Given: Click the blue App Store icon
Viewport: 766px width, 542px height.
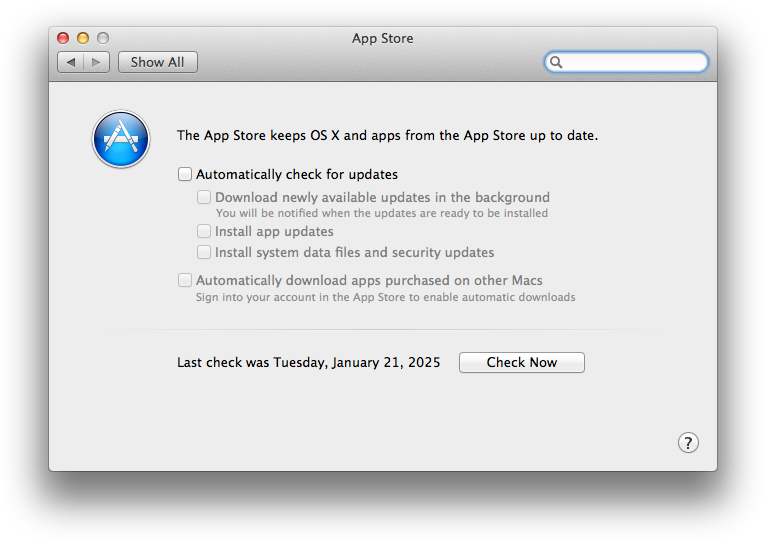Looking at the screenshot, I should point(121,139).
